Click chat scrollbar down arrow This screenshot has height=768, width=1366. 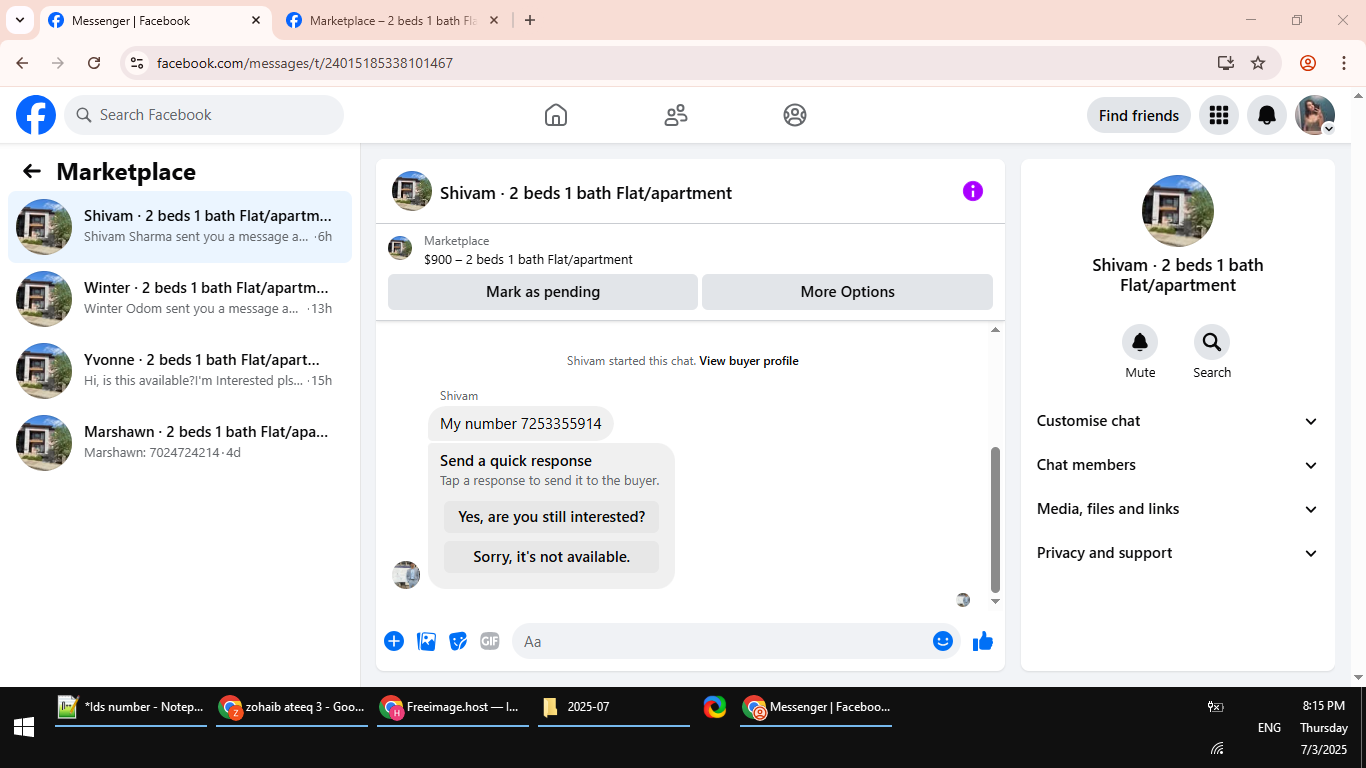point(995,601)
